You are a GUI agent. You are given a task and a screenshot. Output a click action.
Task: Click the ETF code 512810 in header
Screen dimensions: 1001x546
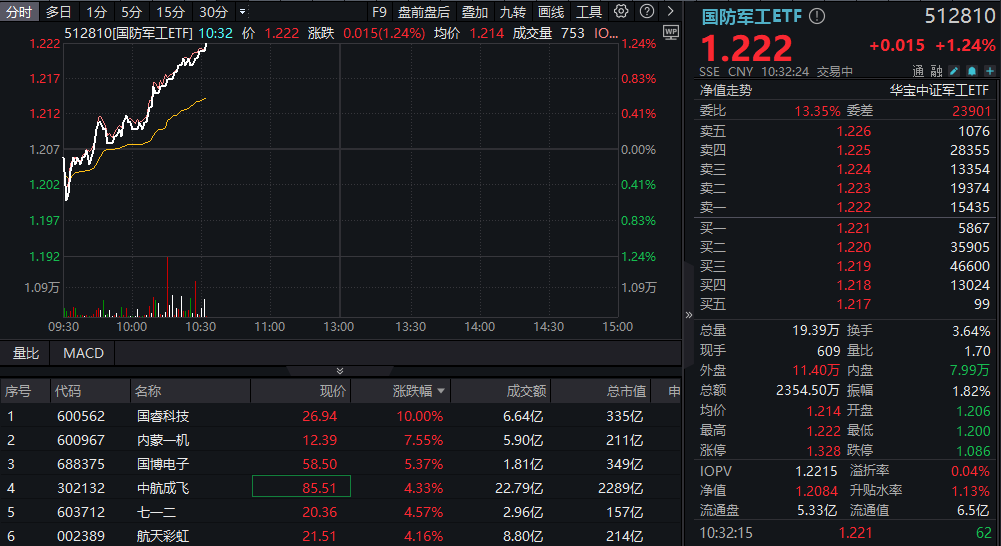pyautogui.click(x=960, y=15)
